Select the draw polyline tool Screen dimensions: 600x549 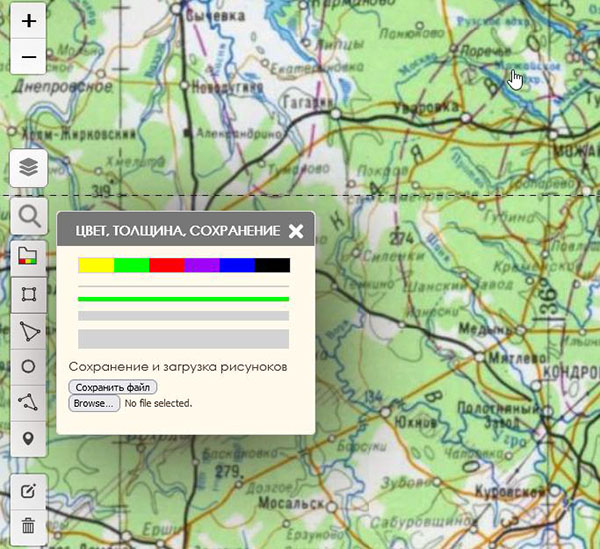pos(28,402)
